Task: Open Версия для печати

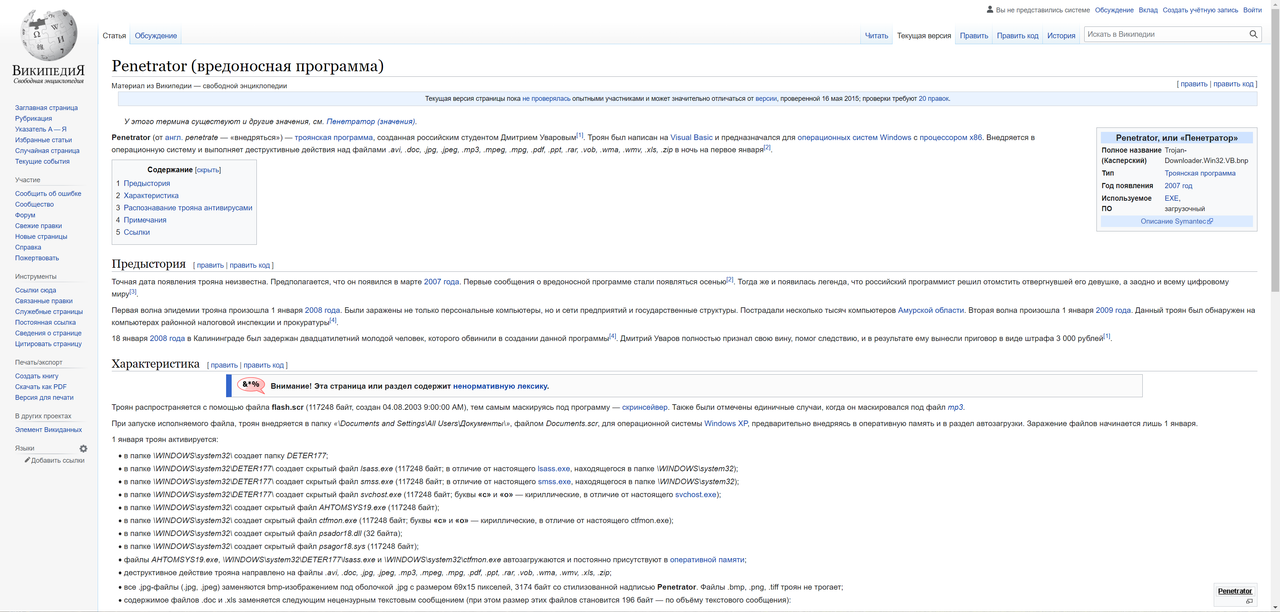Action: pyautogui.click(x=44, y=398)
